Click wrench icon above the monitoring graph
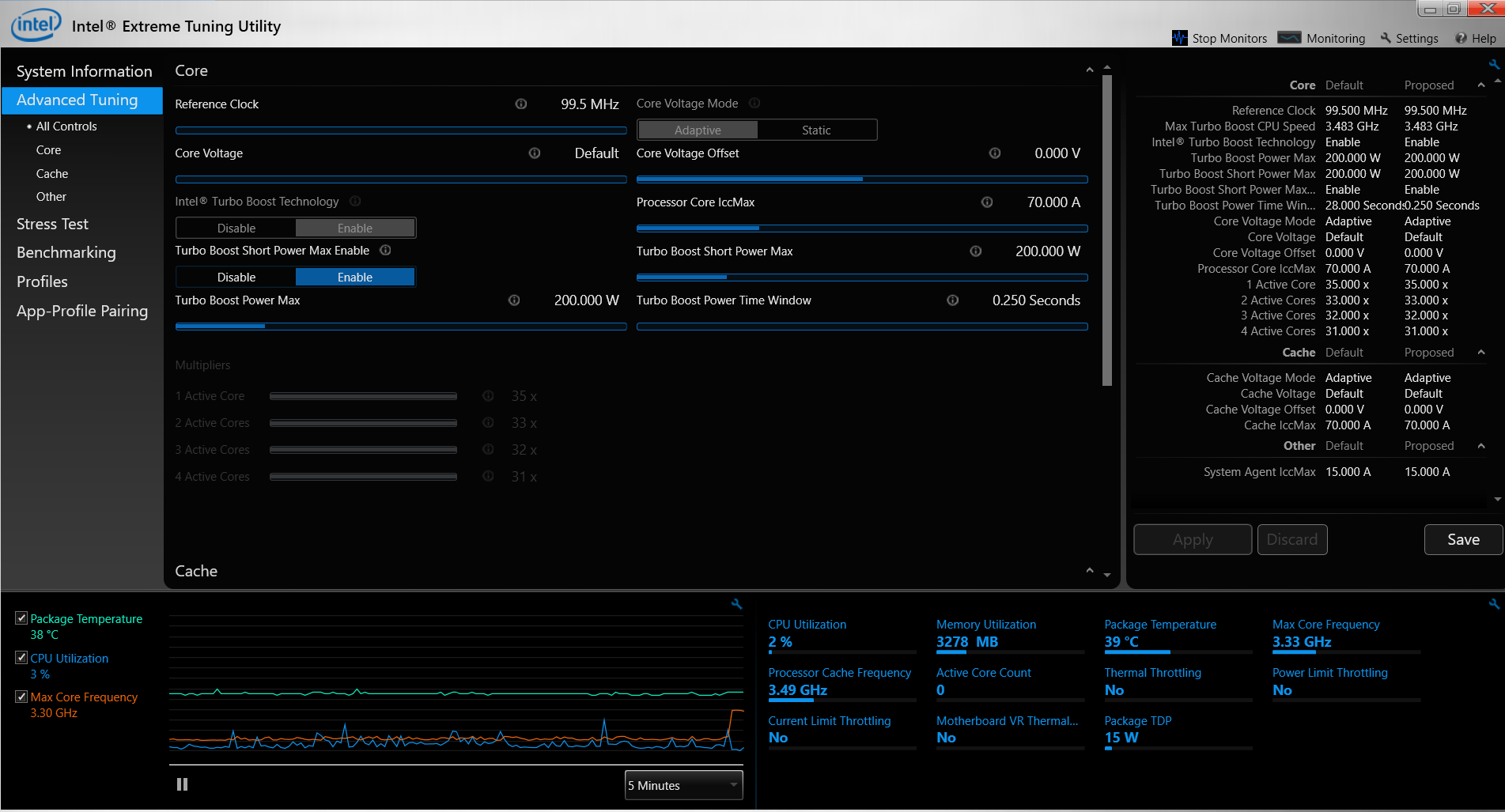The height and width of the screenshot is (812, 1505). pyautogui.click(x=737, y=604)
